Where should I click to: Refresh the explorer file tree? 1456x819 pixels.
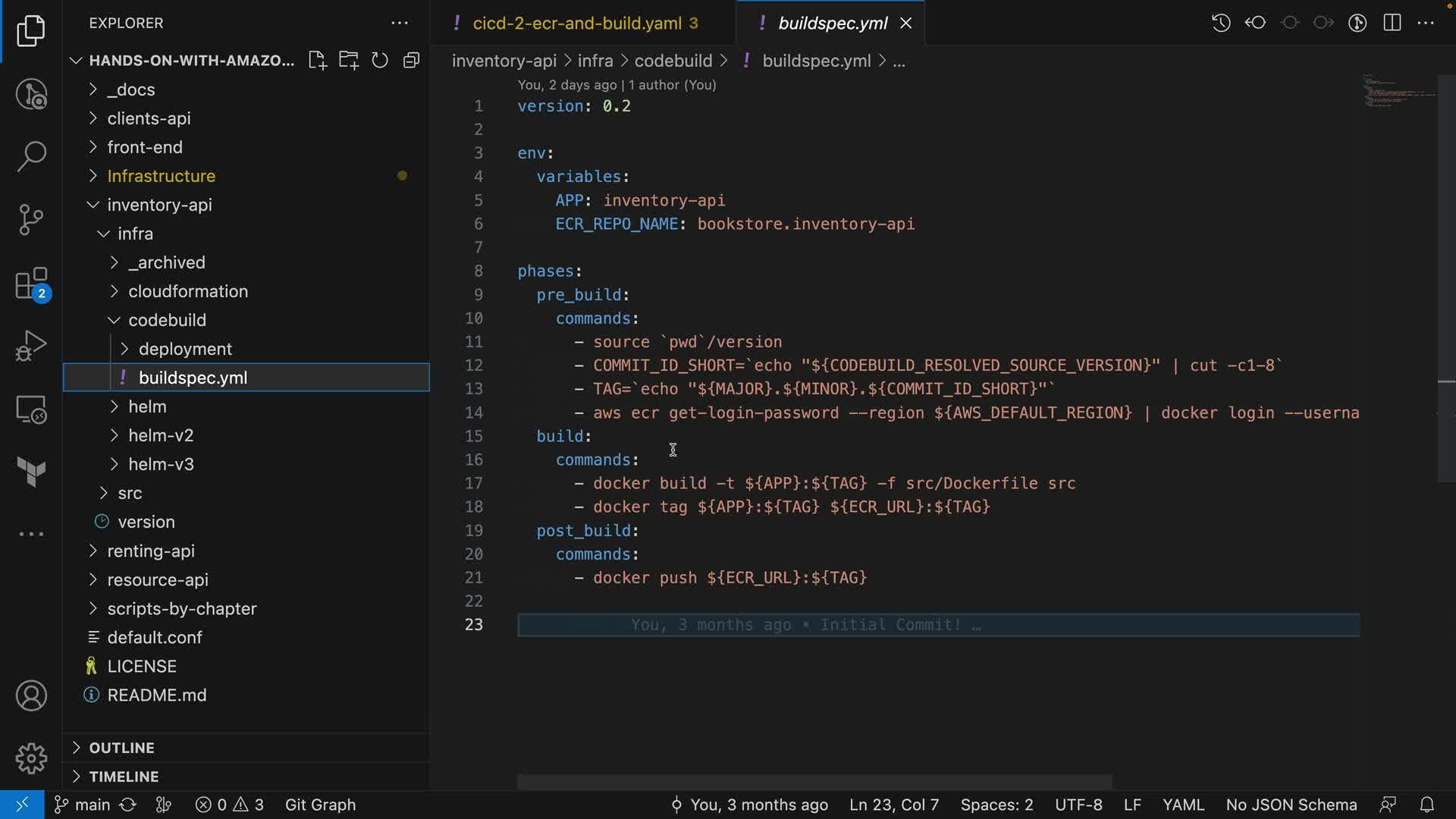pos(380,61)
